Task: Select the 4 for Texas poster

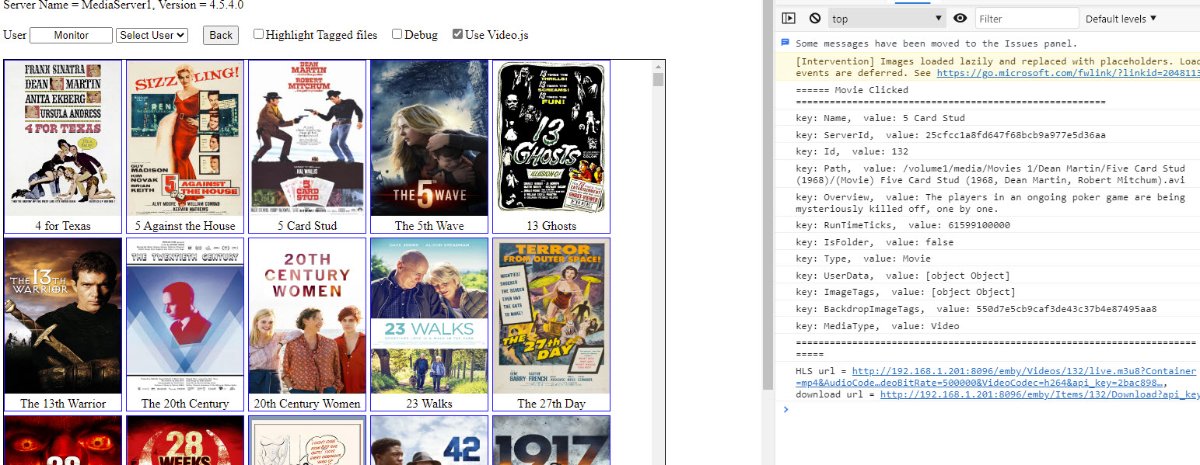Action: (x=63, y=138)
